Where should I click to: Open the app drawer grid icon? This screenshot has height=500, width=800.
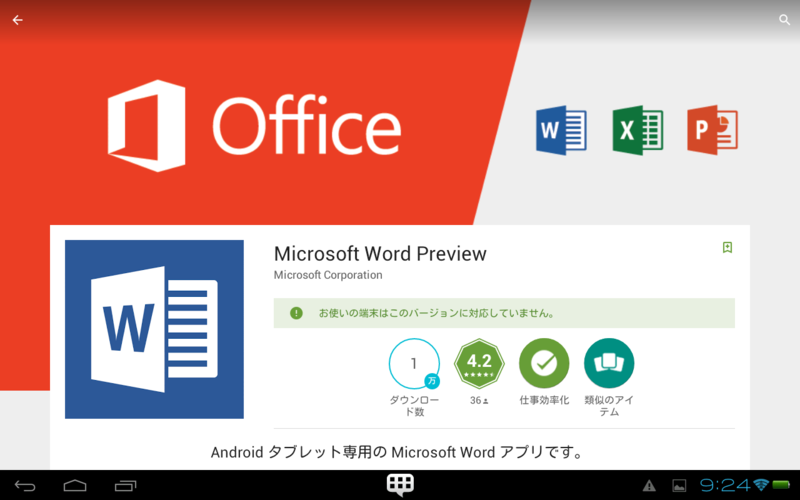pyautogui.click(x=400, y=485)
